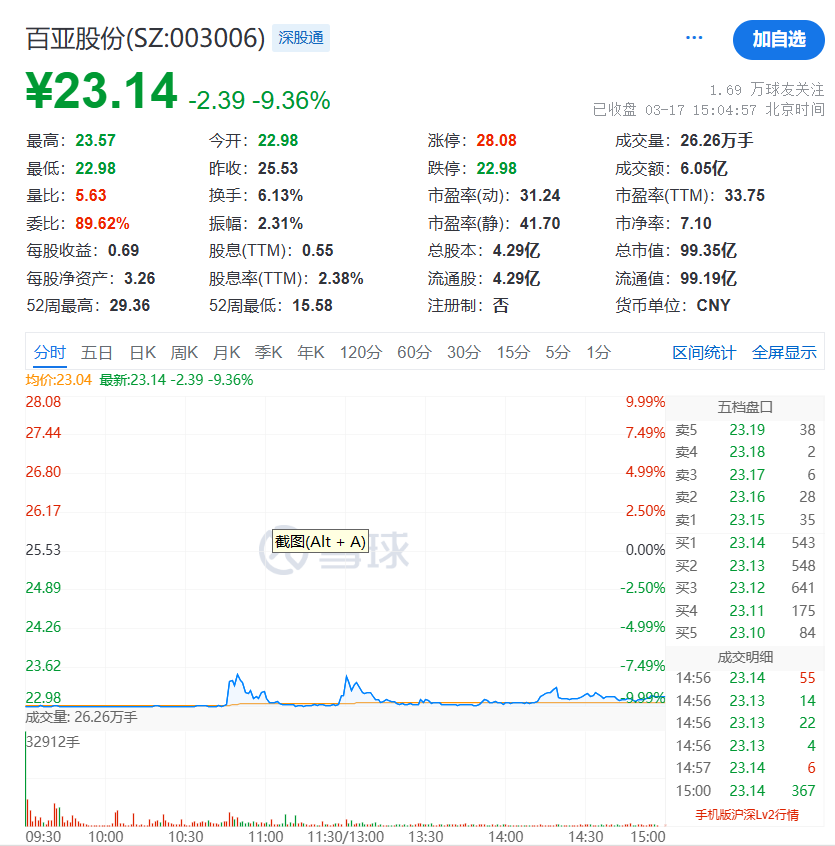Screen dimensions: 835x846
Task: Click the 28.08 top price axis label
Action: [43, 402]
